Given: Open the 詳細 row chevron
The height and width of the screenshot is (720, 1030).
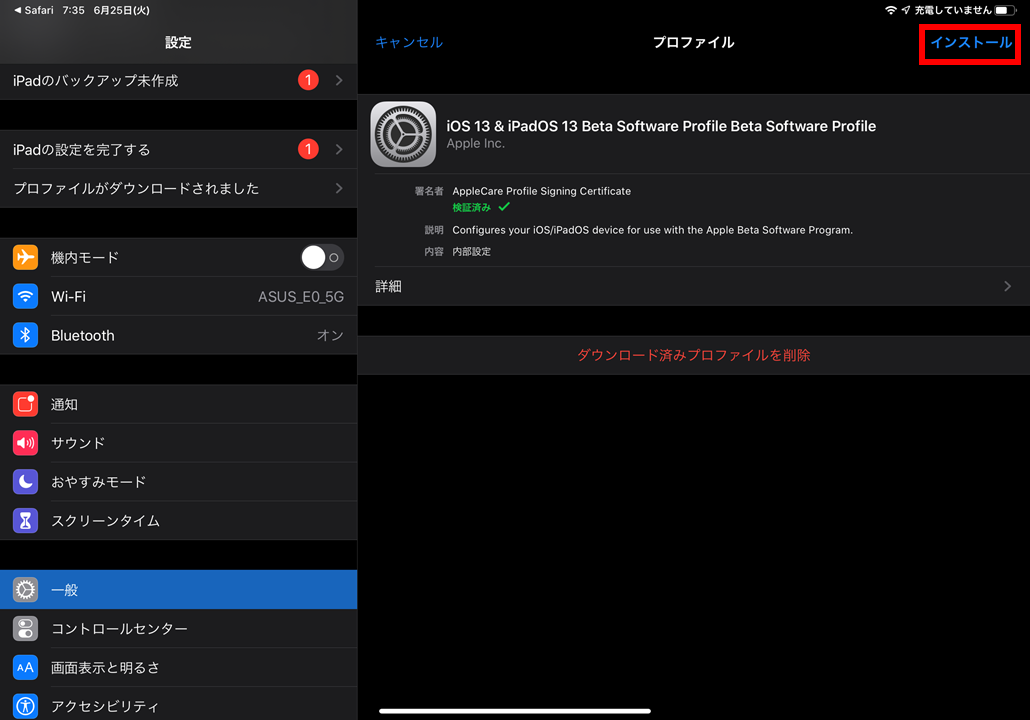Looking at the screenshot, I should (1007, 286).
